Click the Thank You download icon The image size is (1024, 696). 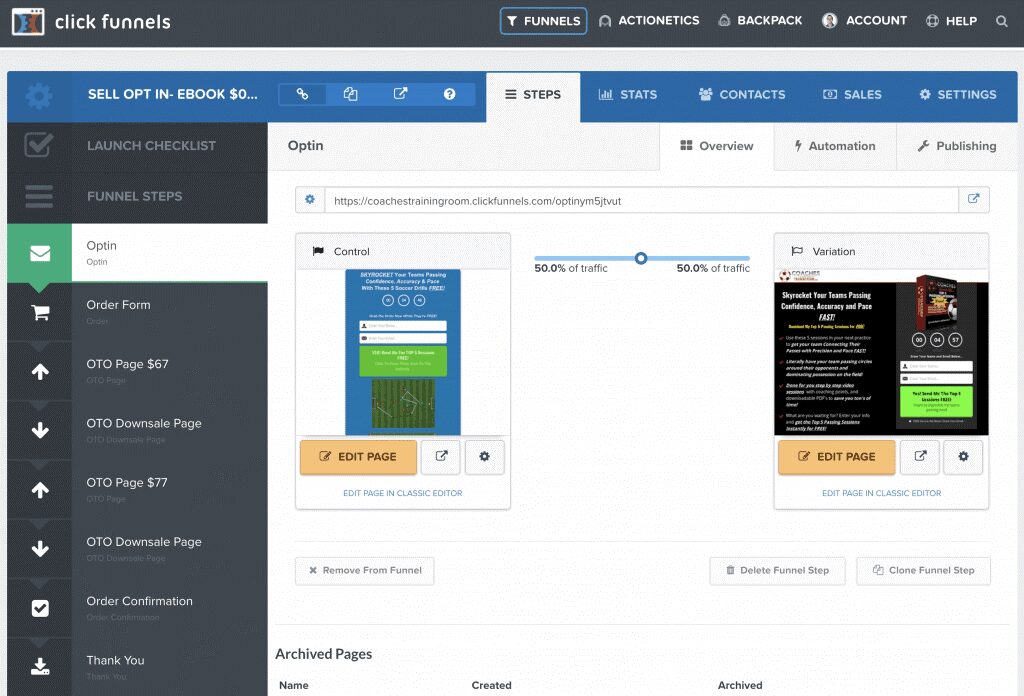(x=40, y=667)
